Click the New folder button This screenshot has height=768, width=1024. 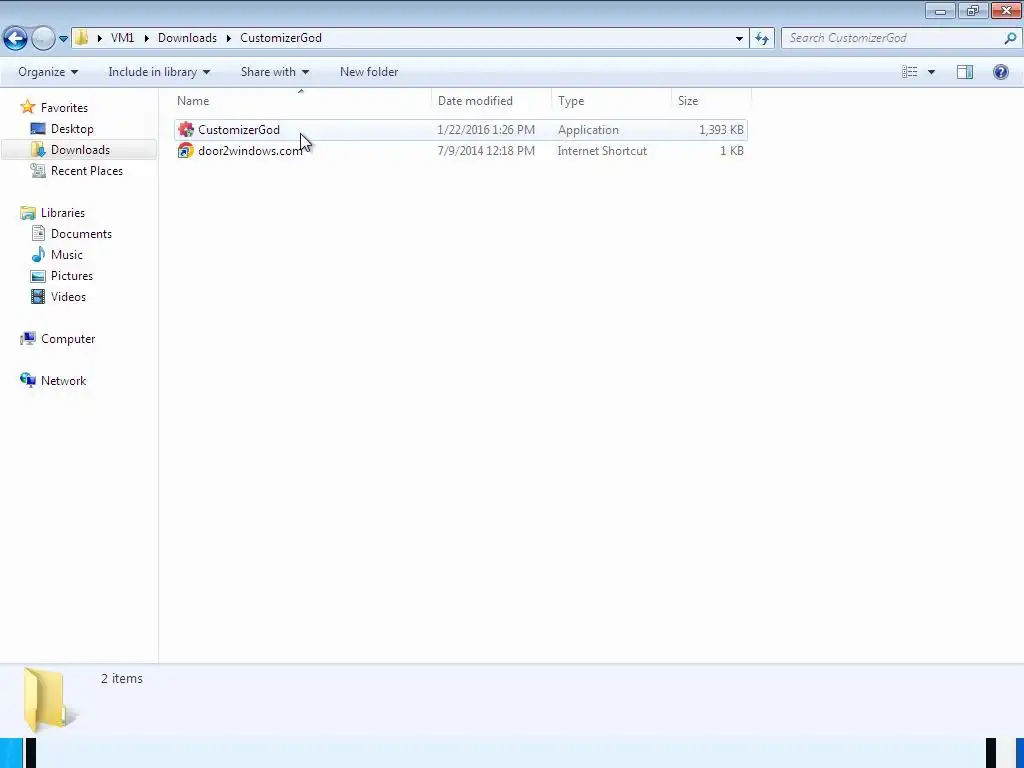(x=369, y=72)
